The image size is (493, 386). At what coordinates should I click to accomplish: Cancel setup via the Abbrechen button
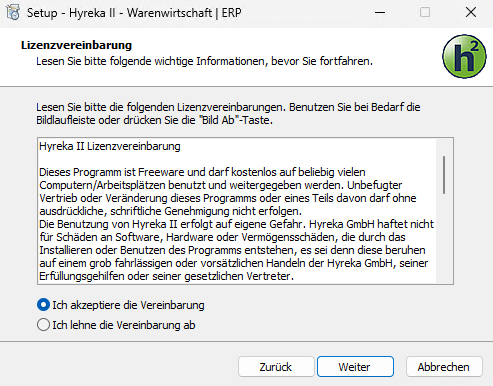pyautogui.click(x=444, y=367)
